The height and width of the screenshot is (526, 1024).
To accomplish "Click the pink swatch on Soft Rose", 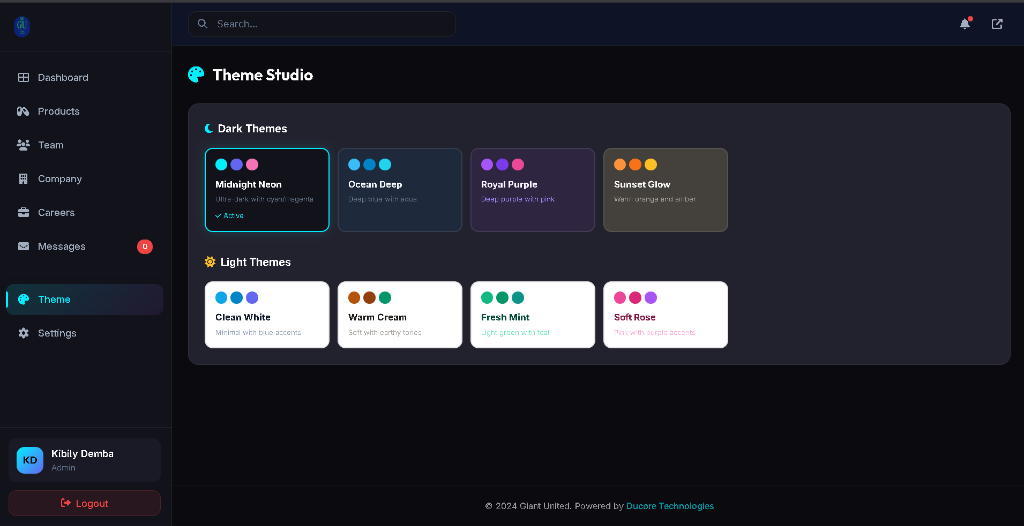I will click(x=620, y=298).
